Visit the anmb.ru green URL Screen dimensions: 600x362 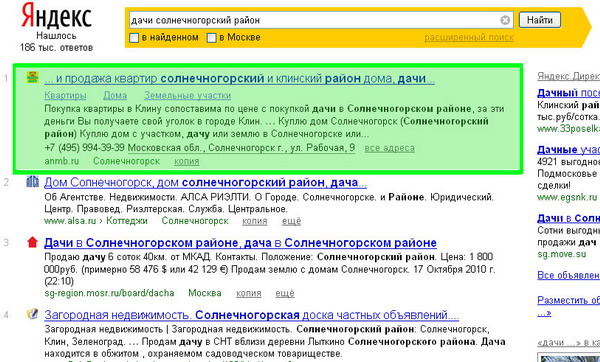tap(62, 161)
